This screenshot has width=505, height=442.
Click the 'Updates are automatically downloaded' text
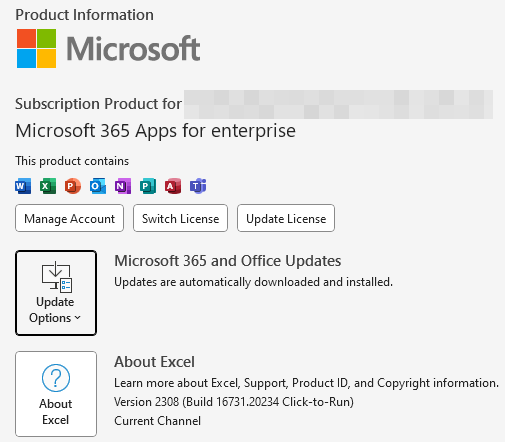[x=253, y=282]
